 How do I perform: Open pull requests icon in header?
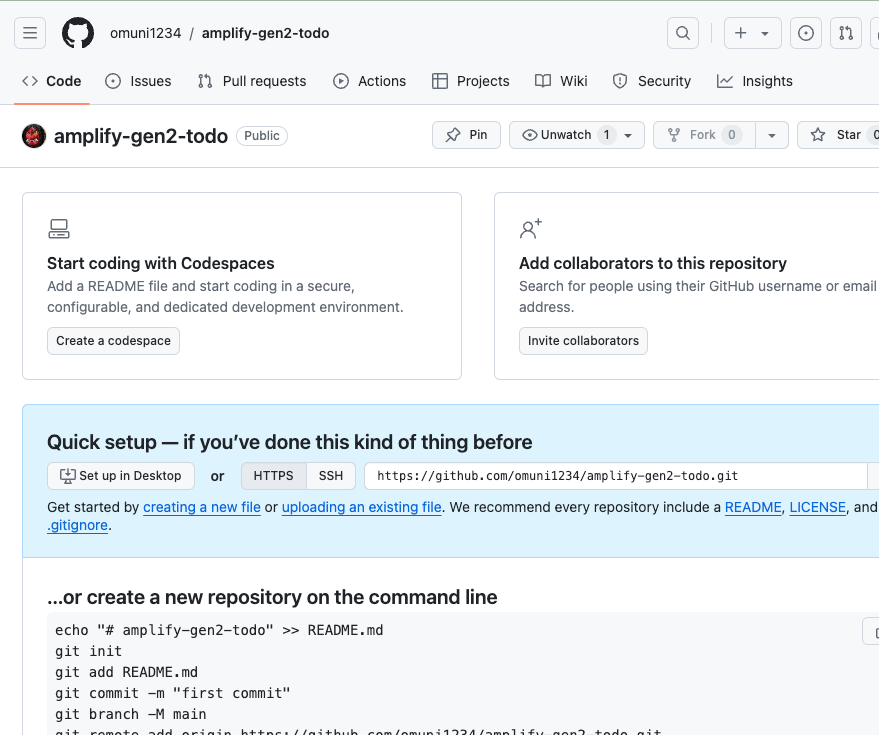846,33
